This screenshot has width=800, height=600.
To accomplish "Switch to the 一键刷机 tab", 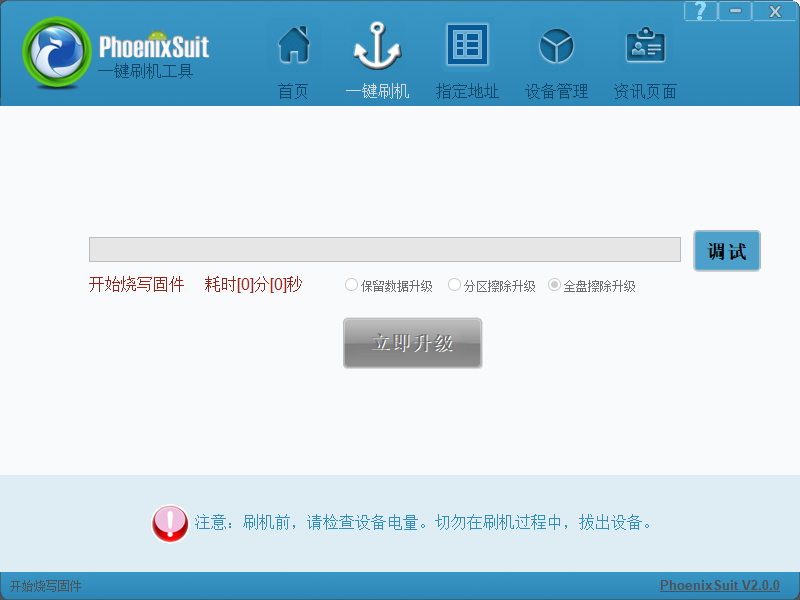I will pos(377,60).
